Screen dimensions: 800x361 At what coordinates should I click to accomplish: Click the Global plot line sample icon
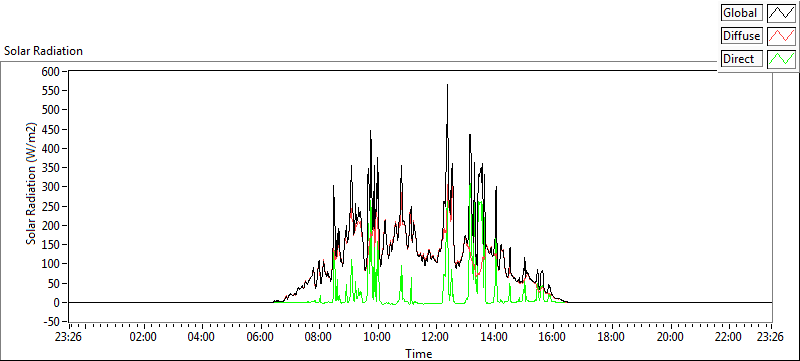click(x=782, y=13)
